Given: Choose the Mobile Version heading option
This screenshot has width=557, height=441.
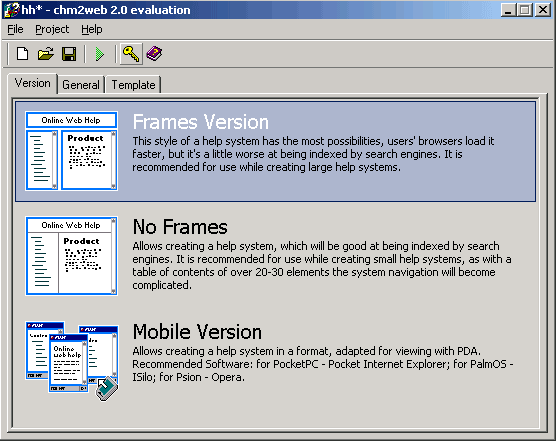Looking at the screenshot, I should coord(197,332).
